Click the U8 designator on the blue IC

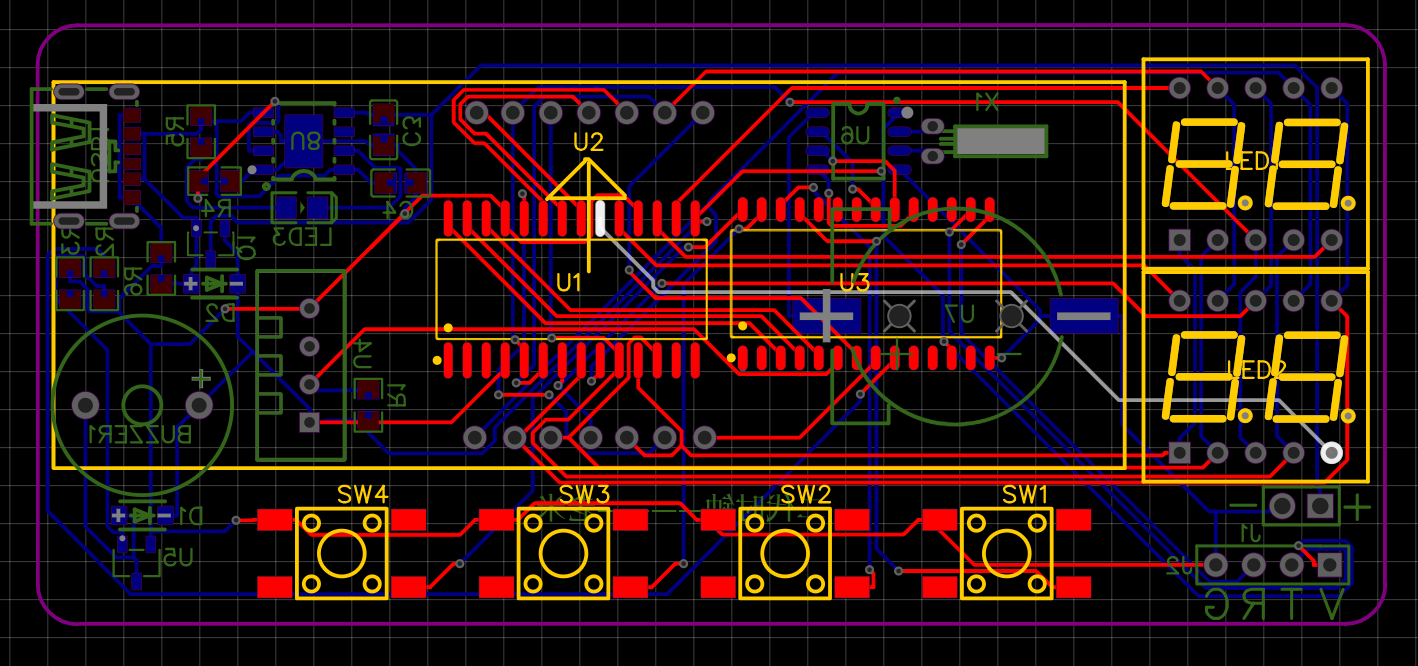[x=304, y=141]
